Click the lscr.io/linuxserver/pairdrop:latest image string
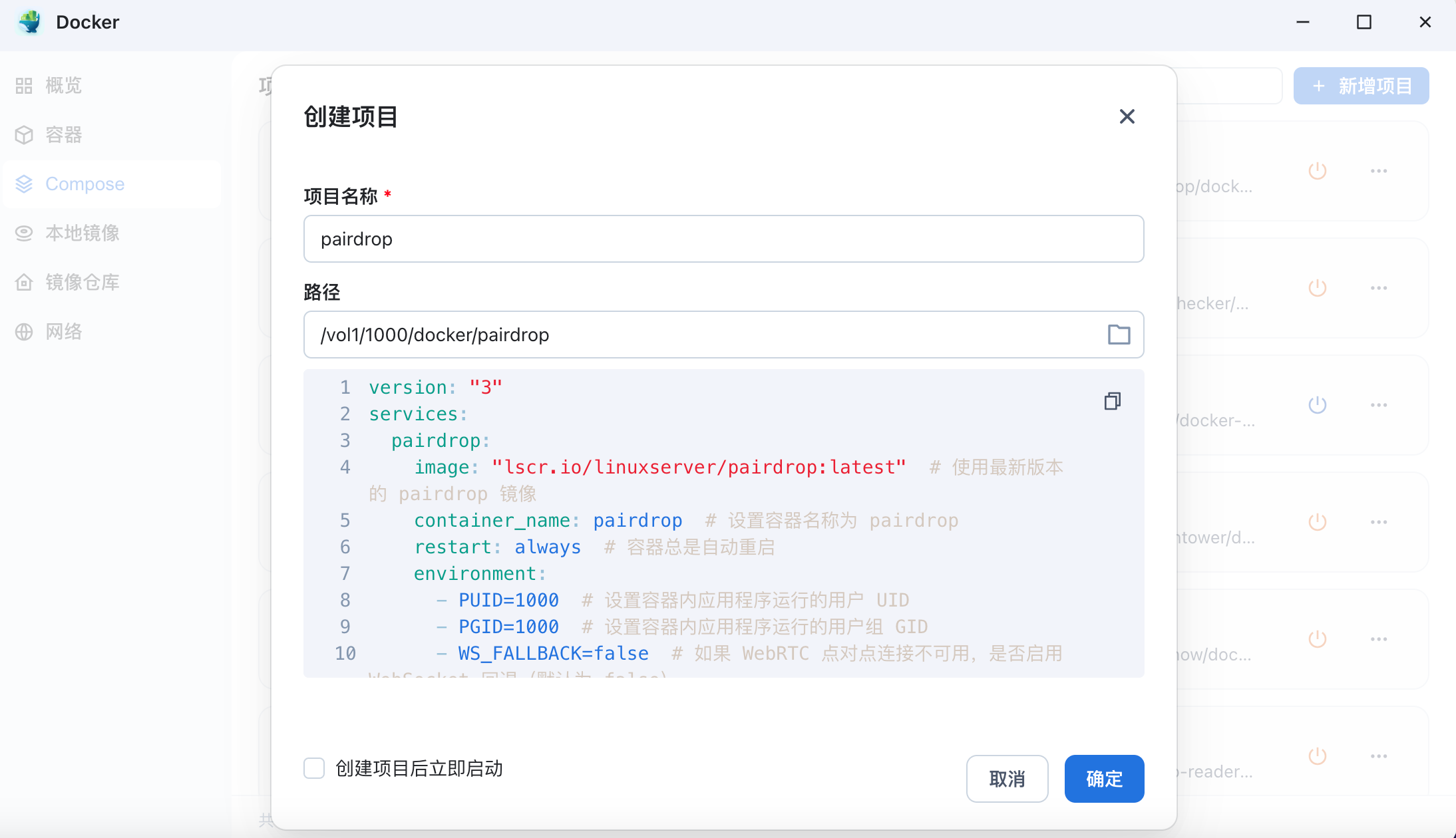The image size is (1456, 838). (x=699, y=467)
